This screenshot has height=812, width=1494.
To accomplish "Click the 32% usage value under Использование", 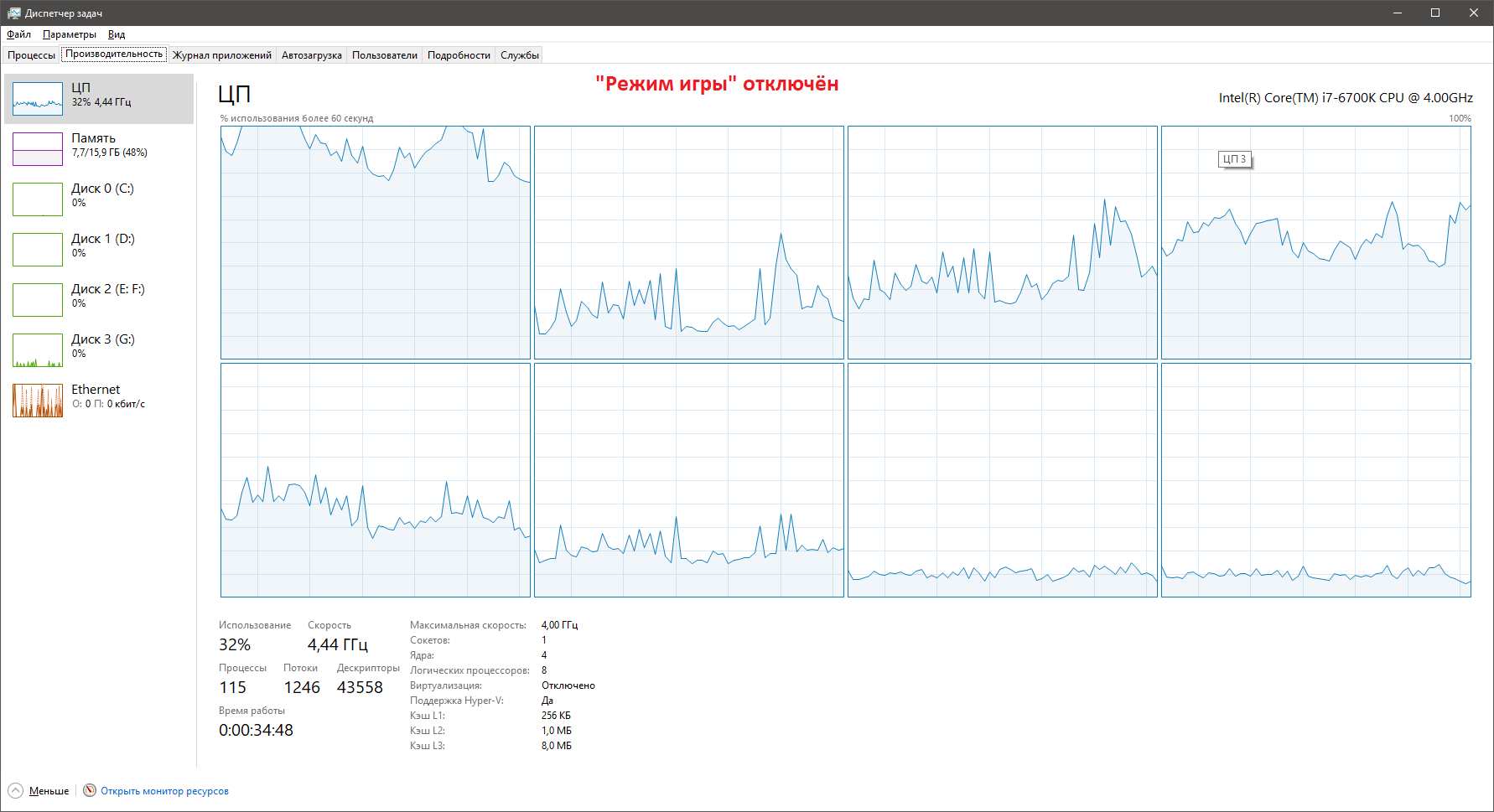I will (x=235, y=644).
